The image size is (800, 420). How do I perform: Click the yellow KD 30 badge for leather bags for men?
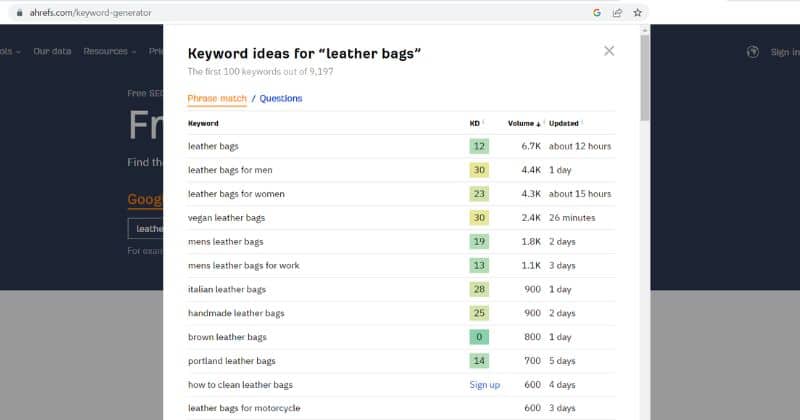(479, 170)
